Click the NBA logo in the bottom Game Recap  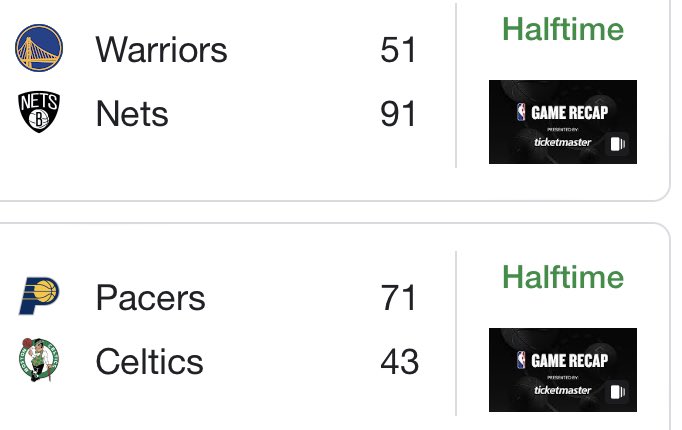tap(521, 360)
